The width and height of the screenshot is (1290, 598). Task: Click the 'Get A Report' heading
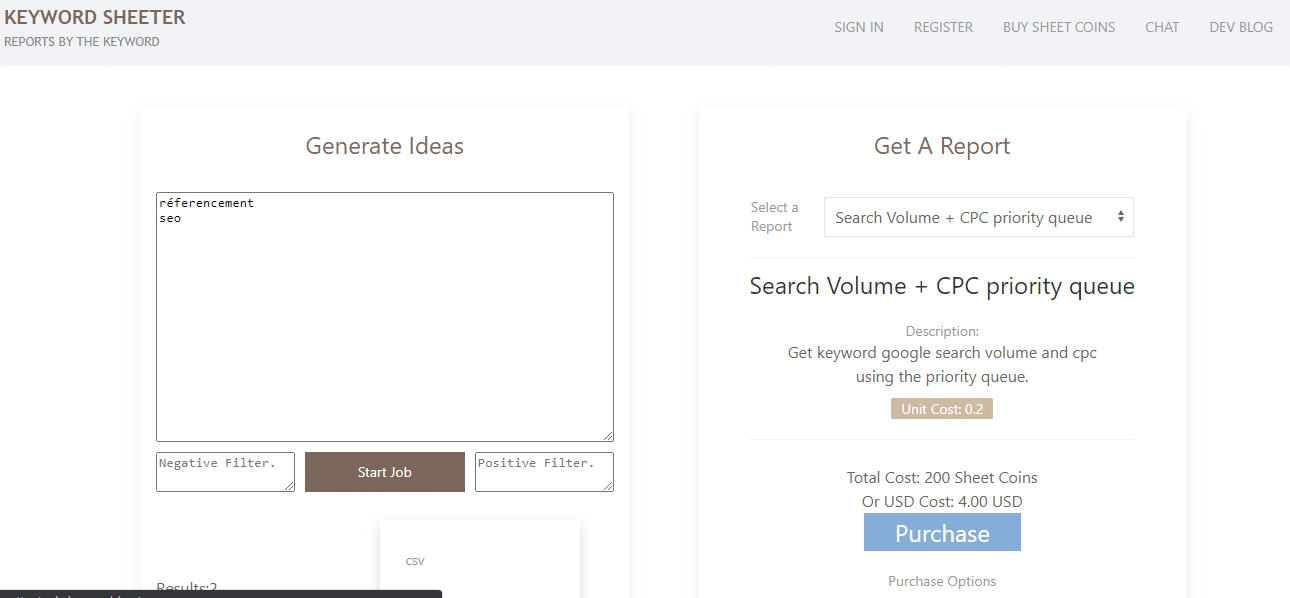pyautogui.click(x=942, y=146)
